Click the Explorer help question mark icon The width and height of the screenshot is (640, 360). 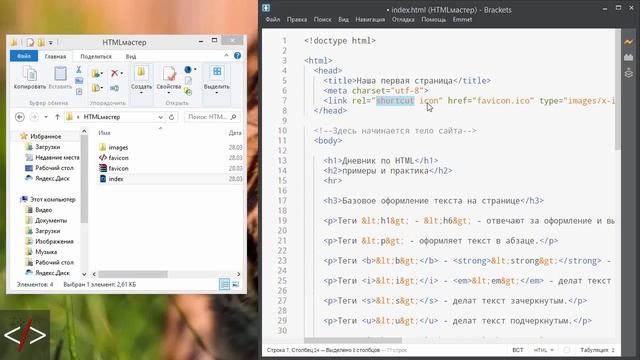pos(237,56)
